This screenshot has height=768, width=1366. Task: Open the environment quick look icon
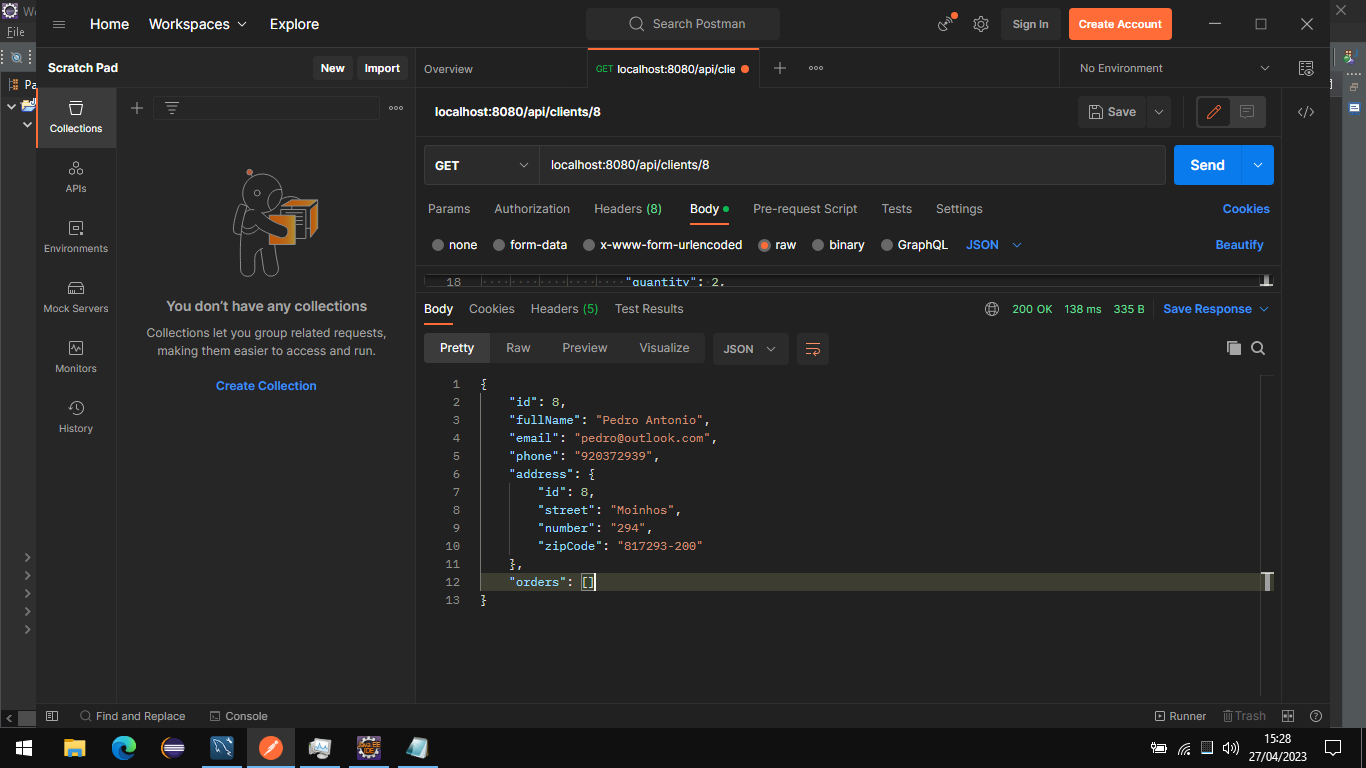[x=1306, y=68]
